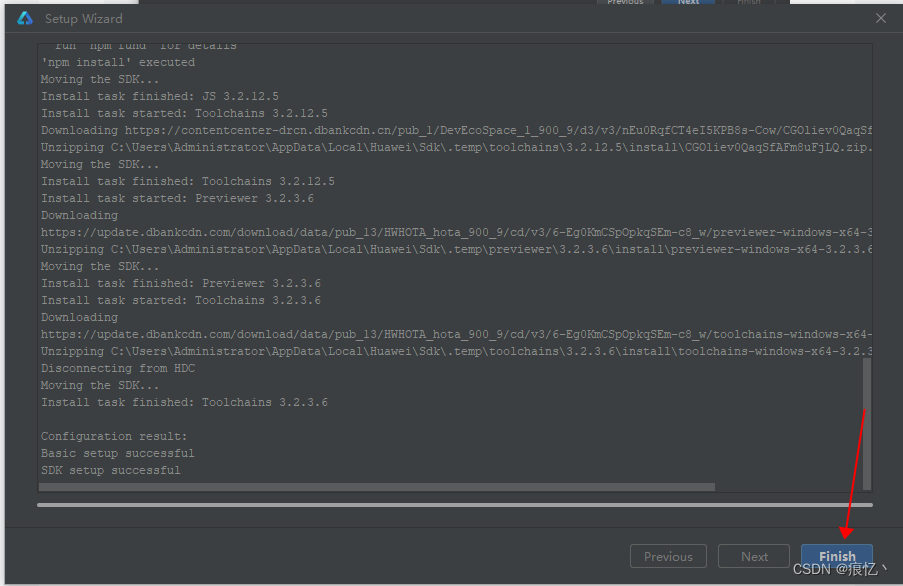Click the Next button

[x=754, y=556]
